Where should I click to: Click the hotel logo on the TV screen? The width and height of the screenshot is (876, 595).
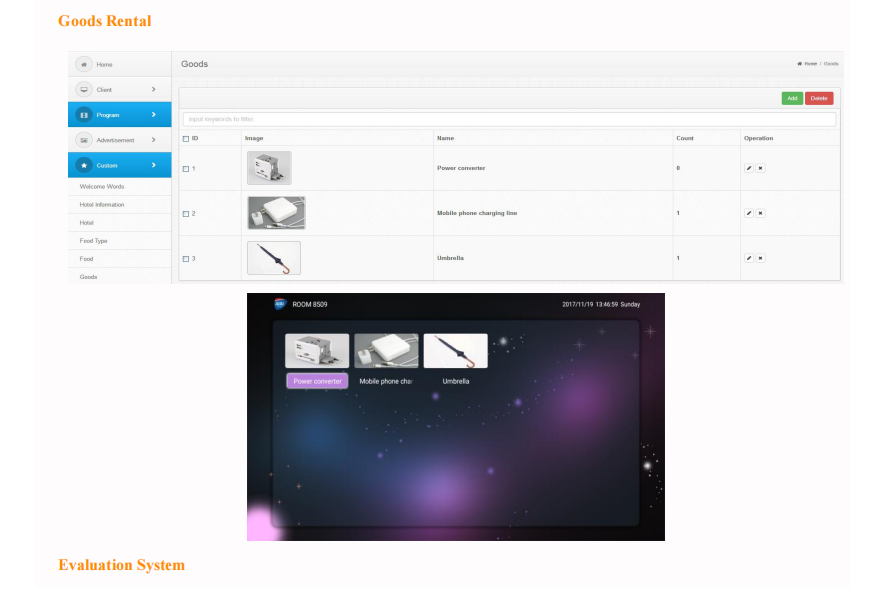tap(280, 304)
